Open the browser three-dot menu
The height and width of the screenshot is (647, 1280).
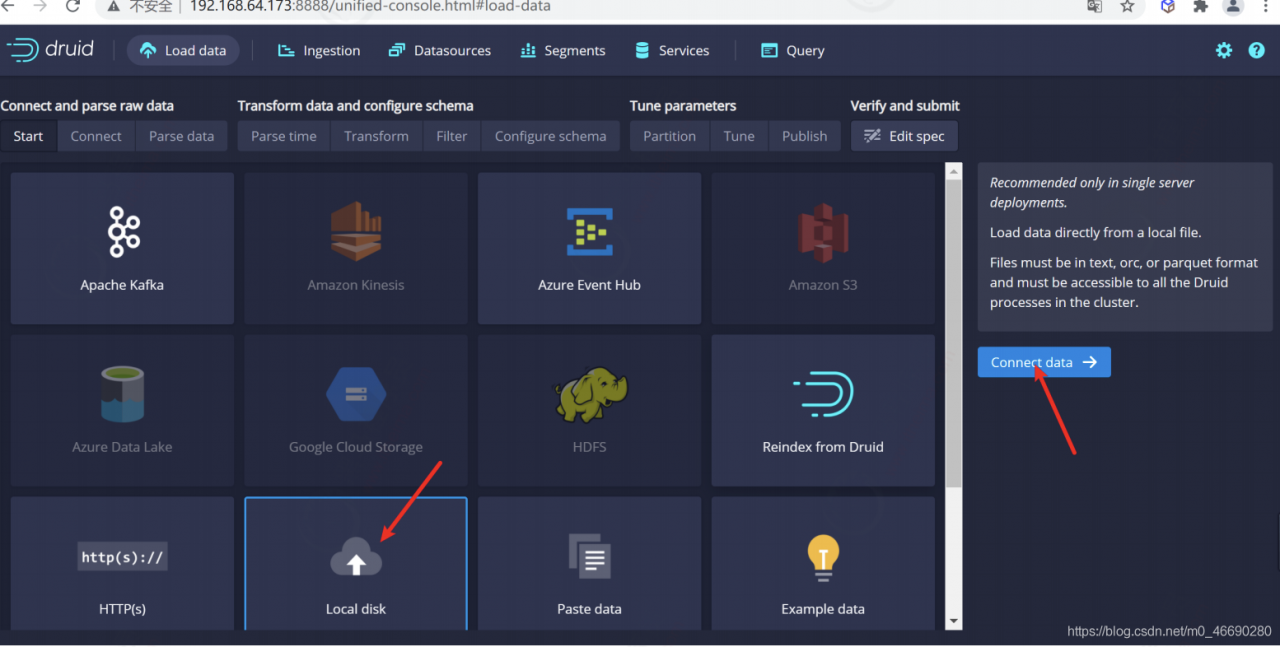click(x=1266, y=6)
